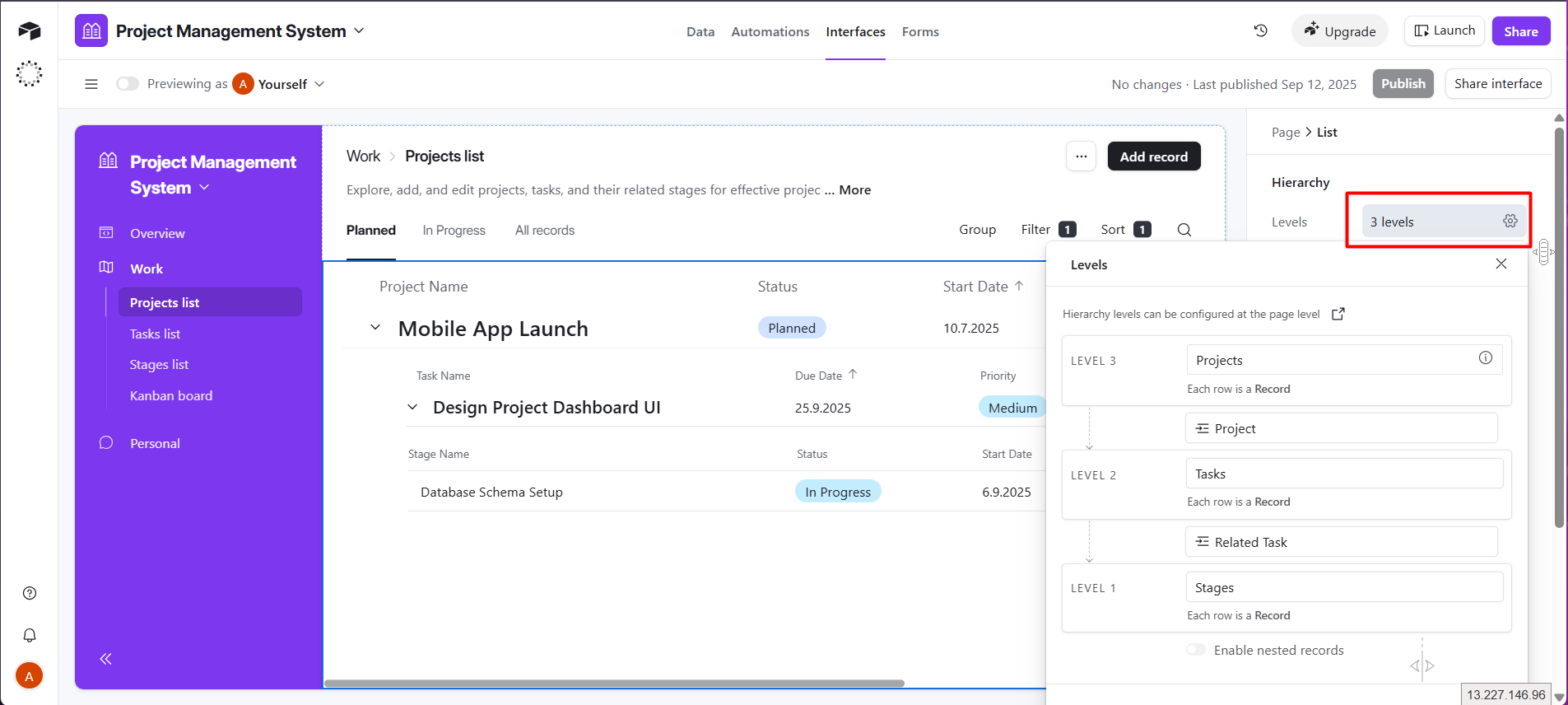Open the page-level external link icon
The width and height of the screenshot is (1568, 705).
click(x=1338, y=314)
